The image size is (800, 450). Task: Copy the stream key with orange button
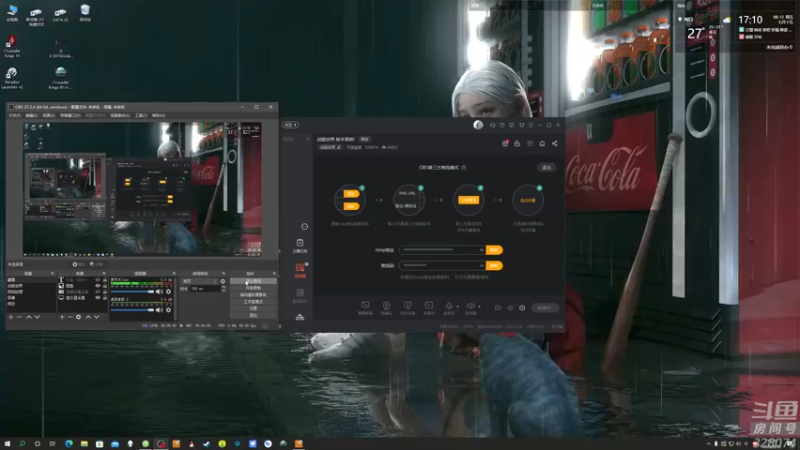tap(494, 266)
